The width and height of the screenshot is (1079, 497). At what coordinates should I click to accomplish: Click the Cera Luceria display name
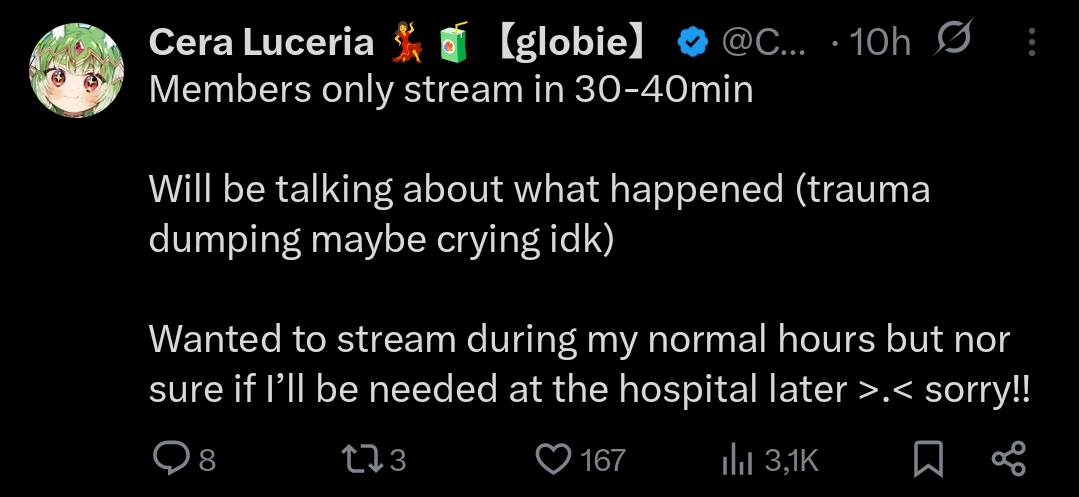point(261,42)
